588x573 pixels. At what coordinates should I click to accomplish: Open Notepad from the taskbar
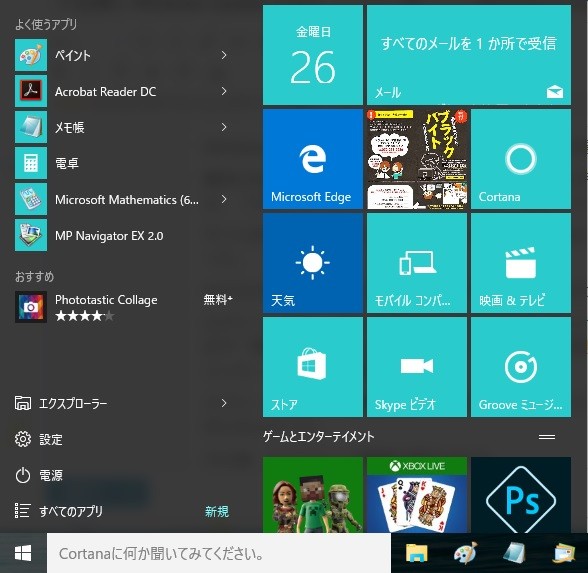[x=515, y=553]
